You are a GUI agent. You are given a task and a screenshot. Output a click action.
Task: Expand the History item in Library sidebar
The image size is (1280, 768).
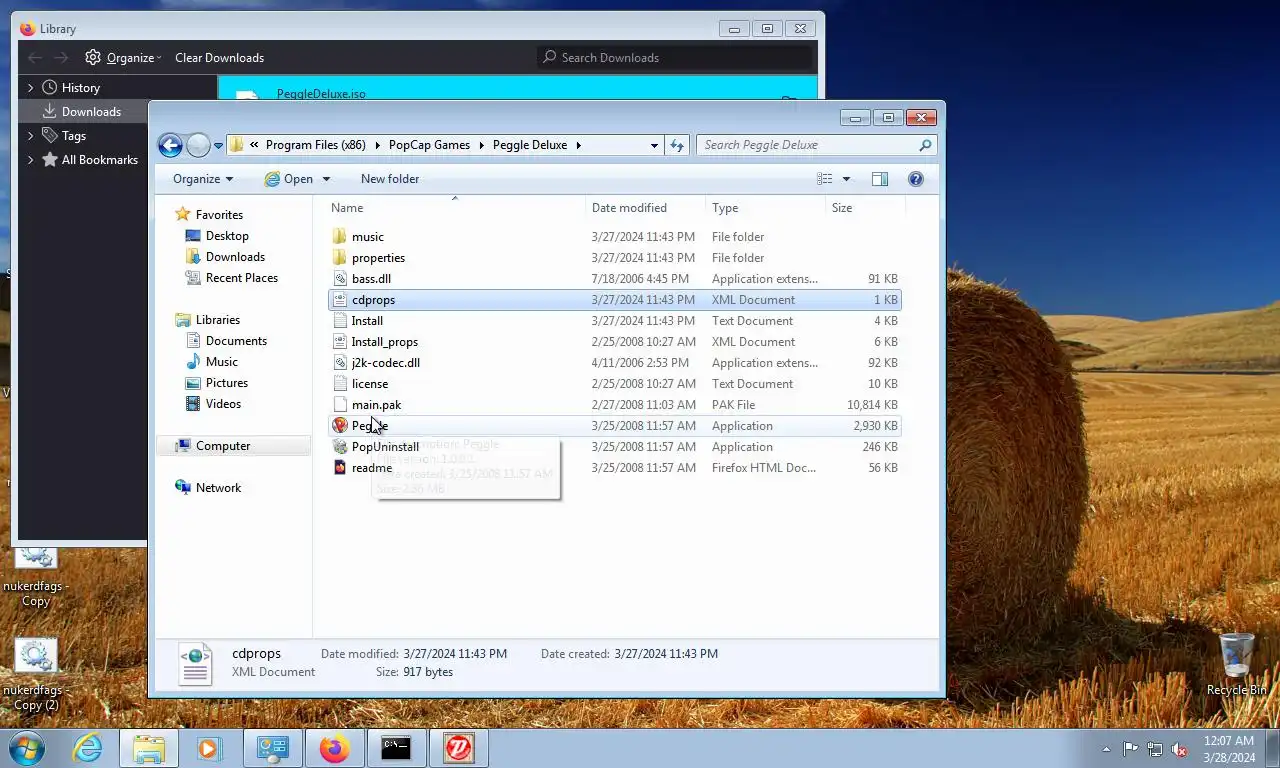pyautogui.click(x=30, y=88)
